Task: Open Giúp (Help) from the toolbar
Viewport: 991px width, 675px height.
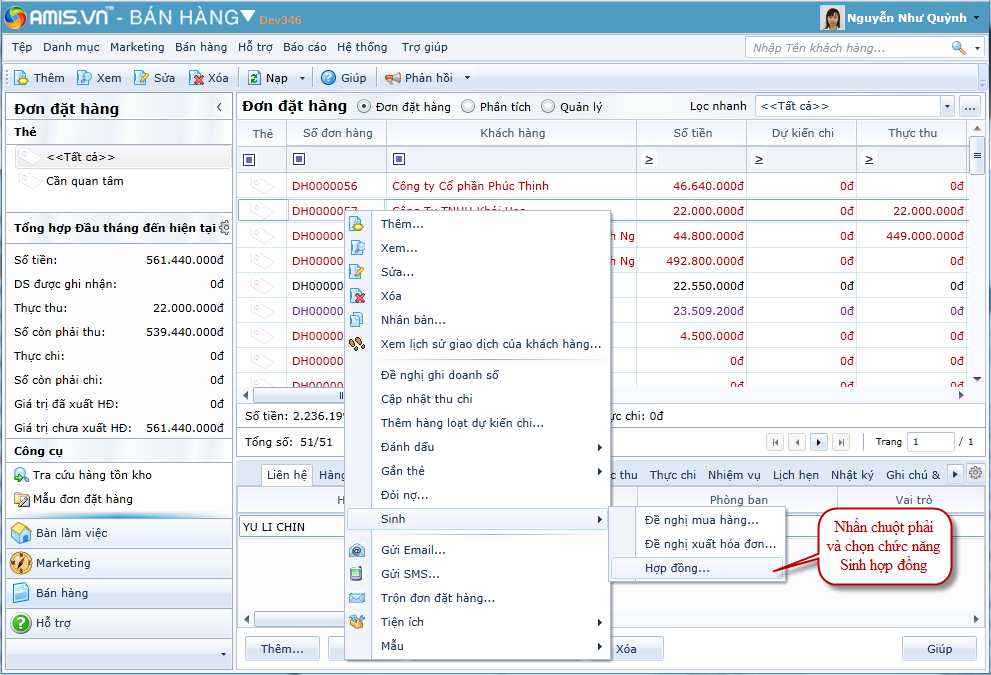Action: point(328,78)
